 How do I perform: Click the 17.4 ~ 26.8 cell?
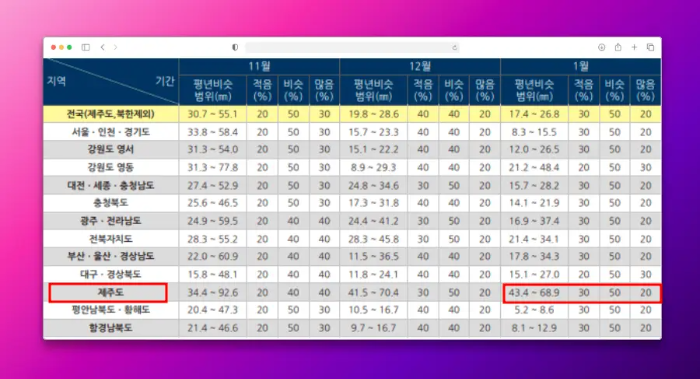(x=534, y=114)
